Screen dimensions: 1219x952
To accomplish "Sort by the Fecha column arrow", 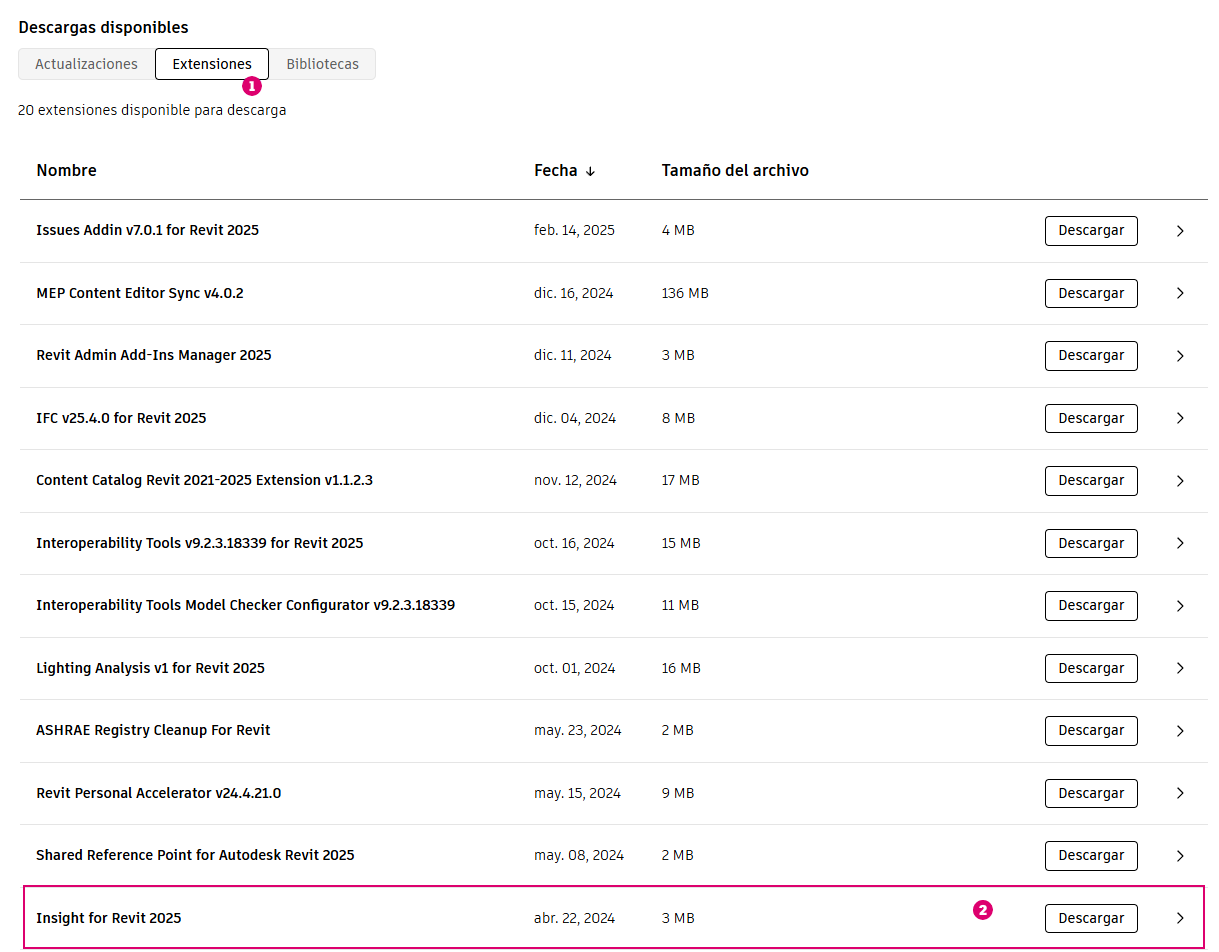I will click(590, 171).
